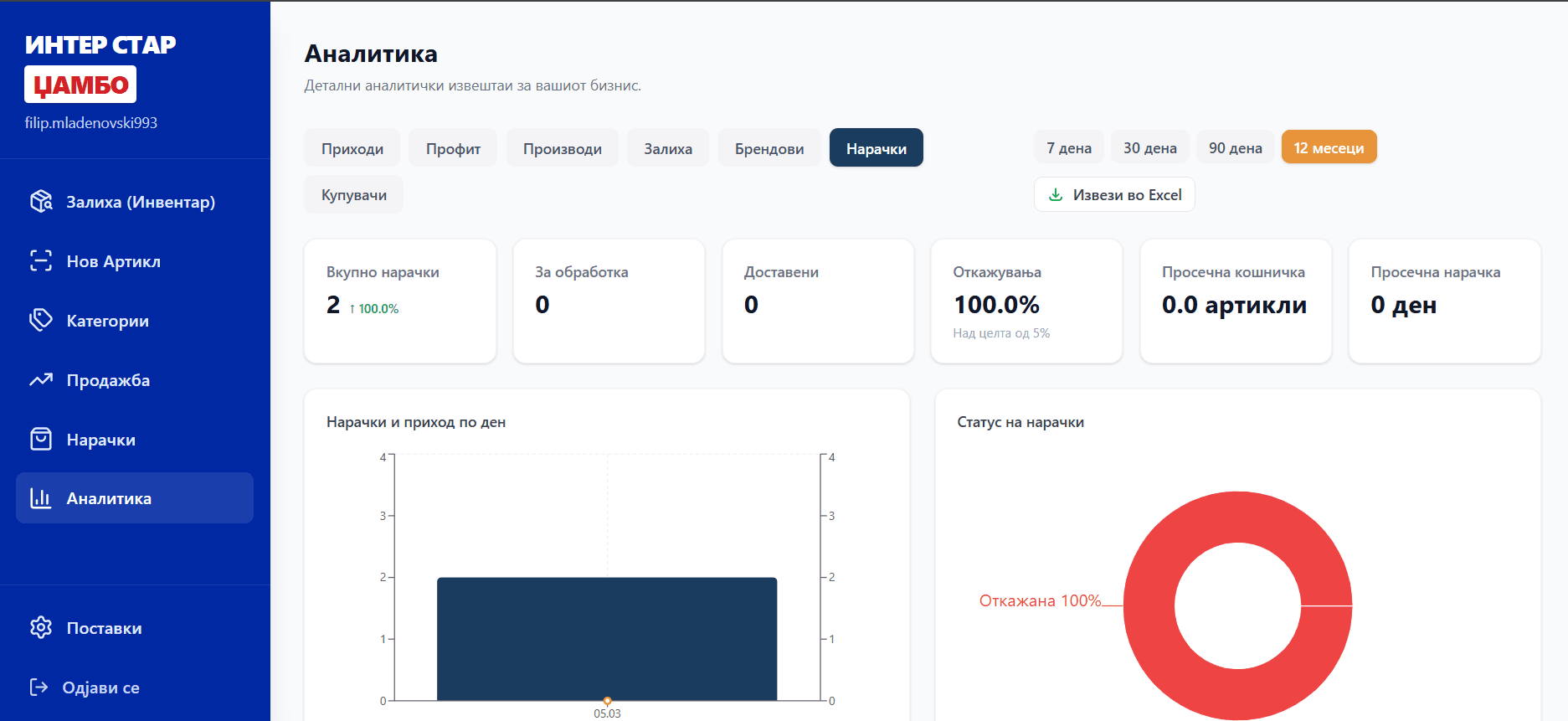Image resolution: width=1568 pixels, height=721 pixels.
Task: Open Поставки settings in the sidebar
Action: coord(135,628)
